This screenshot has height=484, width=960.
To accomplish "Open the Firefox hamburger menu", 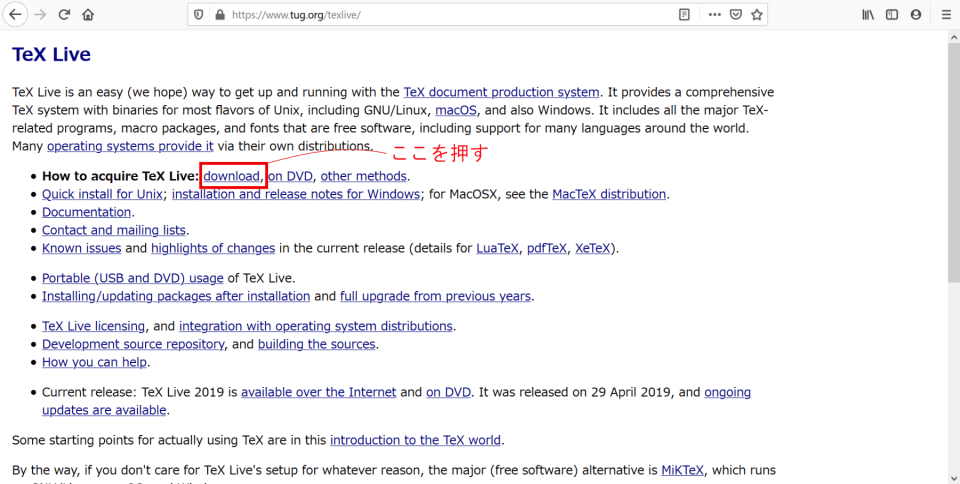I will [x=946, y=15].
